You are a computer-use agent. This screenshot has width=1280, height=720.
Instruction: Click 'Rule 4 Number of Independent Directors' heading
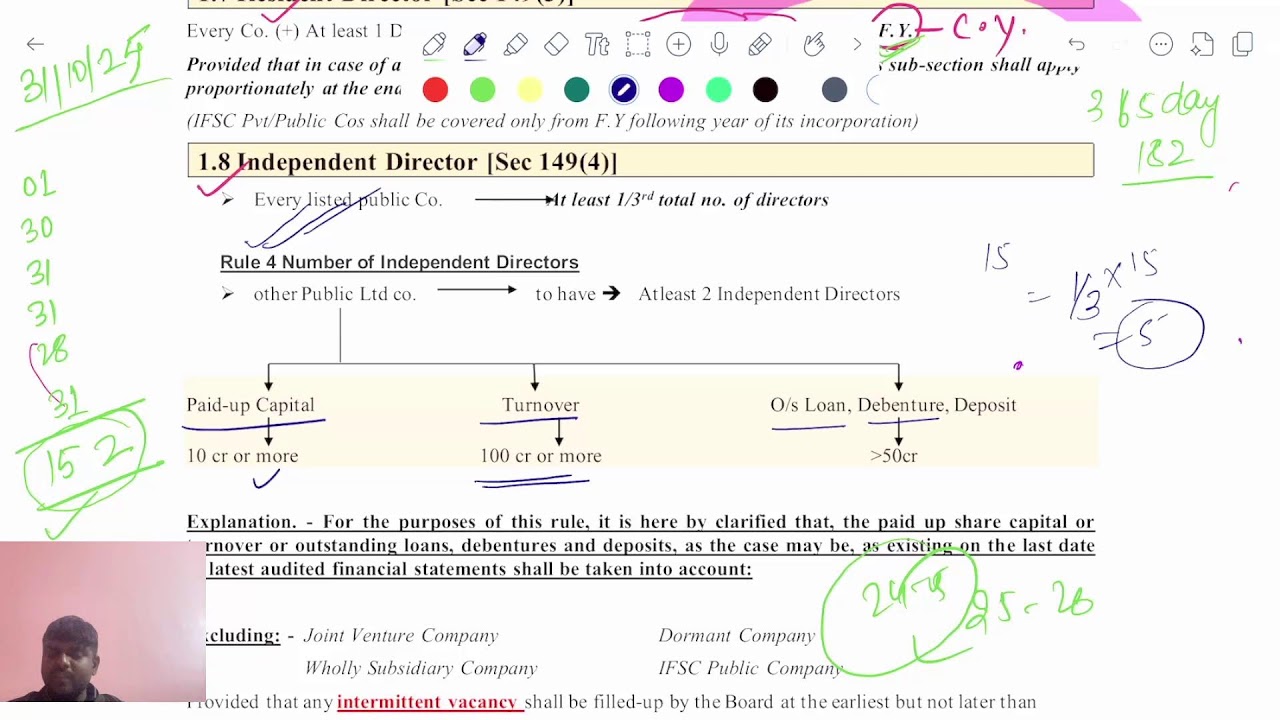[x=399, y=262]
